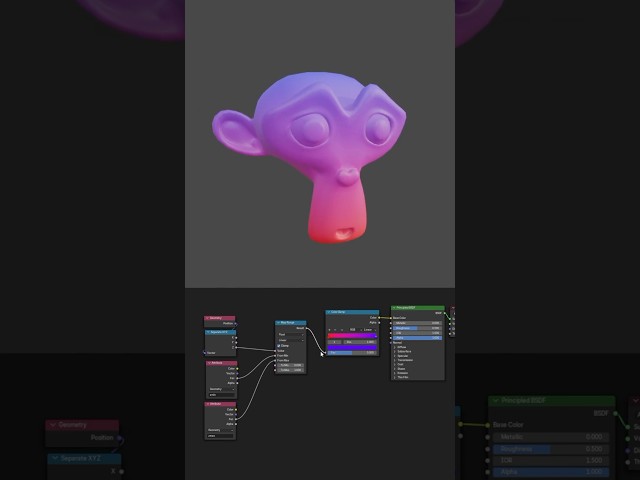The image size is (640, 480).
Task: Open Color Ramp Linear interpolation dropdown
Action: tap(368, 330)
